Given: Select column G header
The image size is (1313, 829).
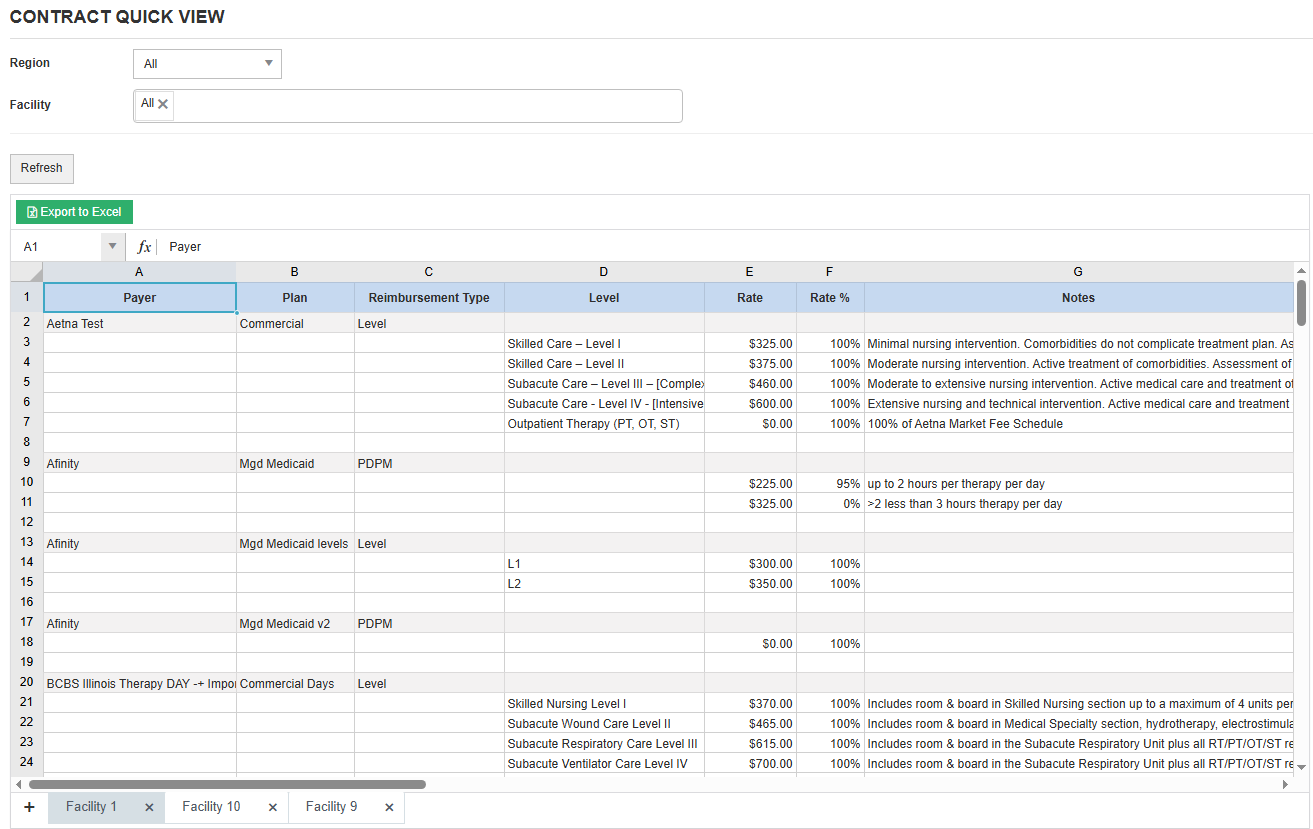Looking at the screenshot, I should (x=1078, y=272).
